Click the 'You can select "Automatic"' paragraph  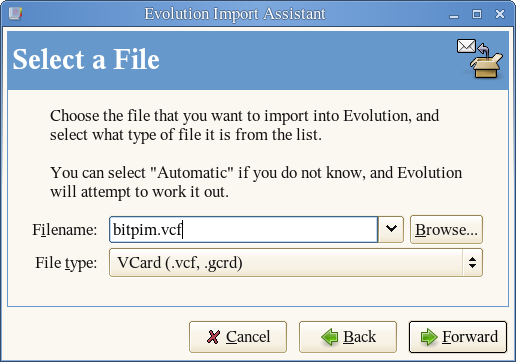coord(256,182)
